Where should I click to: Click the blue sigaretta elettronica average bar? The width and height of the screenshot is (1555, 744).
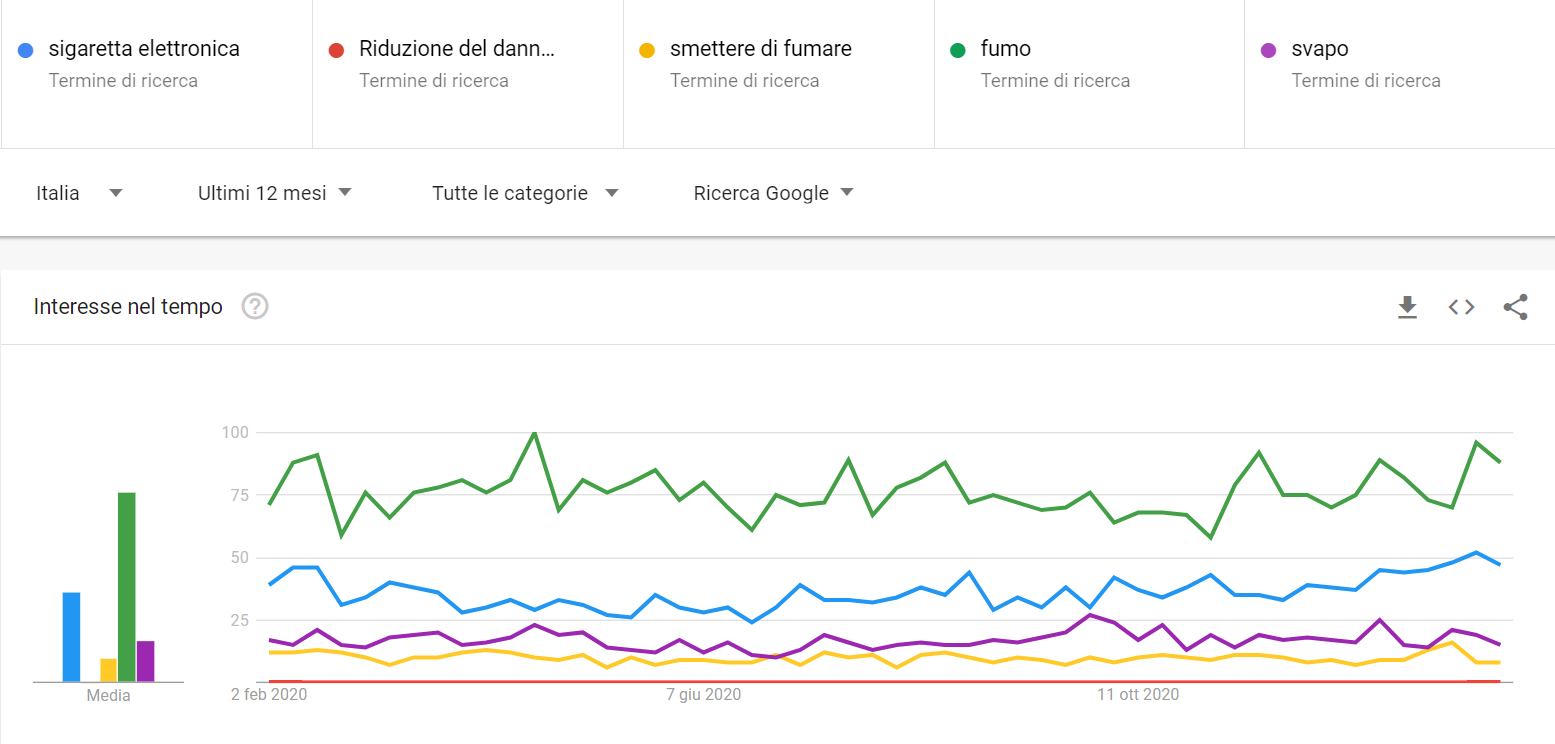(71, 637)
